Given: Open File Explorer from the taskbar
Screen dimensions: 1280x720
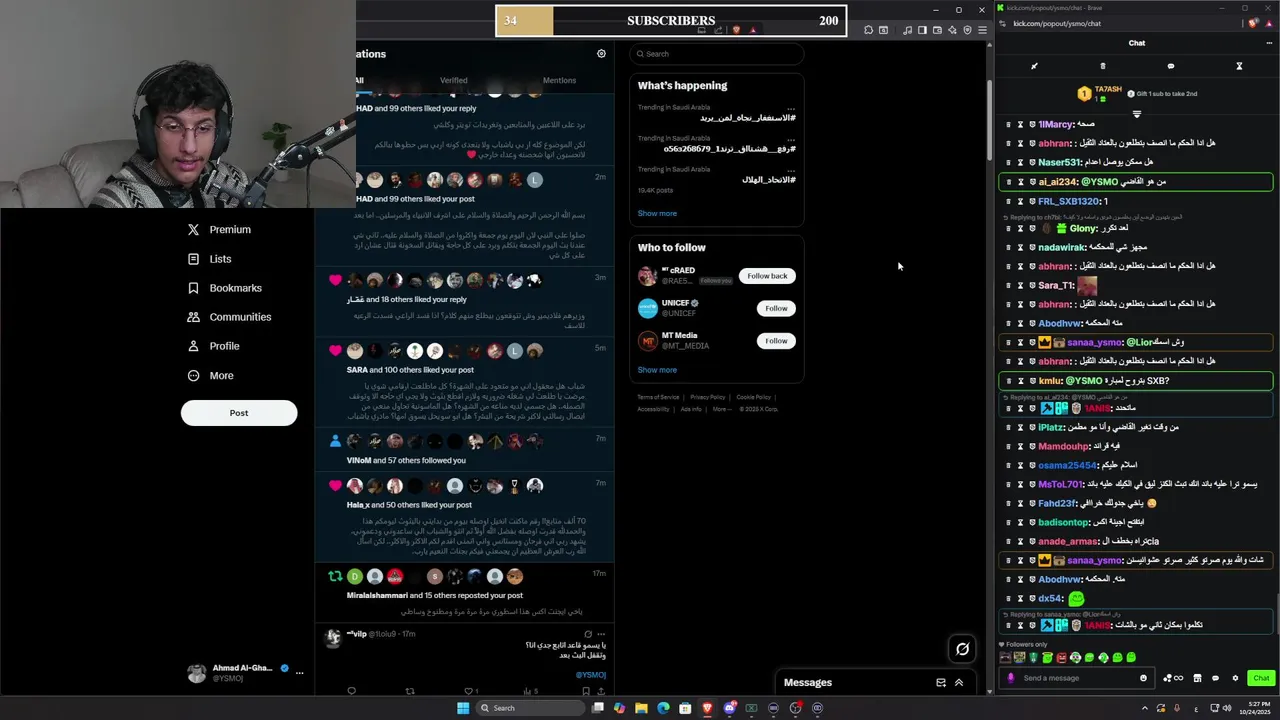Looking at the screenshot, I should 641,708.
